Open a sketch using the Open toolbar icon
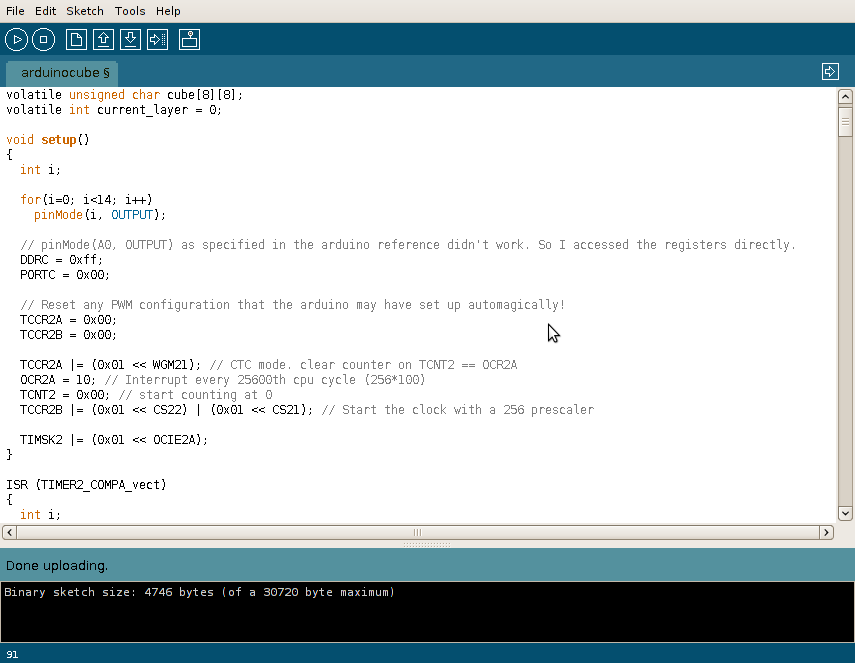This screenshot has width=855, height=663. pyautogui.click(x=103, y=39)
